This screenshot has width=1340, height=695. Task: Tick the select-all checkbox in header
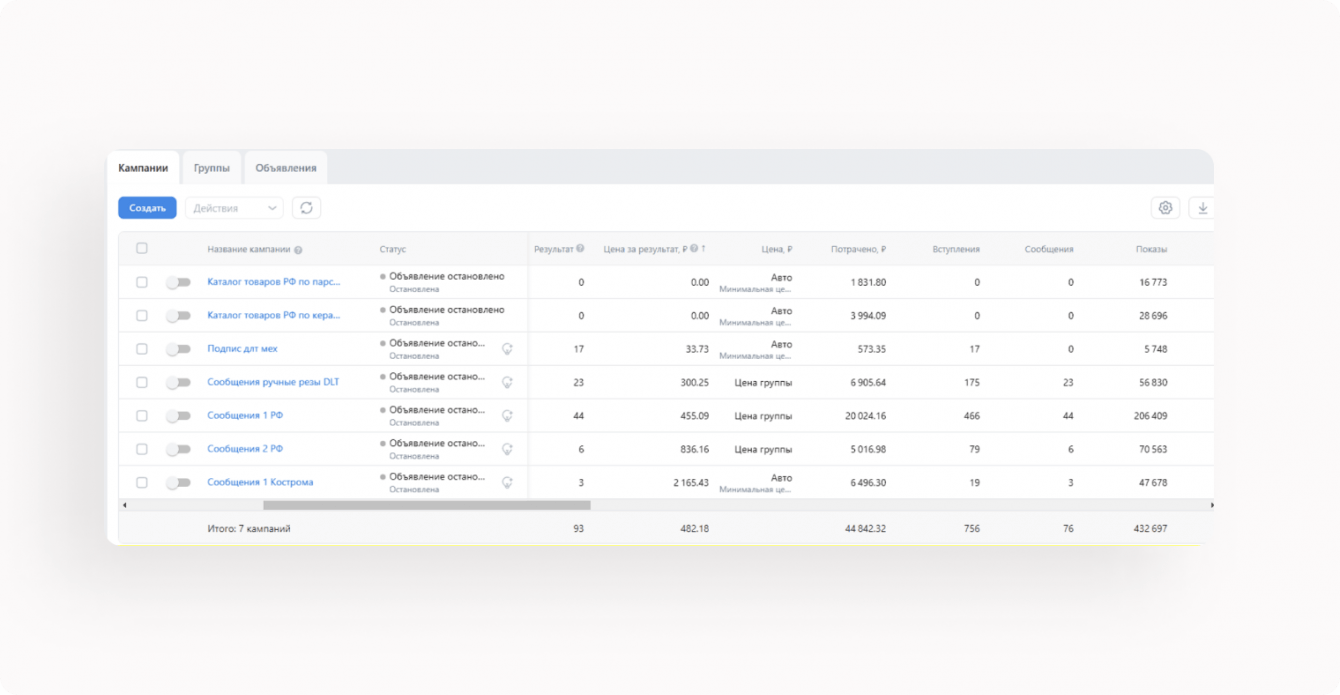(x=141, y=248)
